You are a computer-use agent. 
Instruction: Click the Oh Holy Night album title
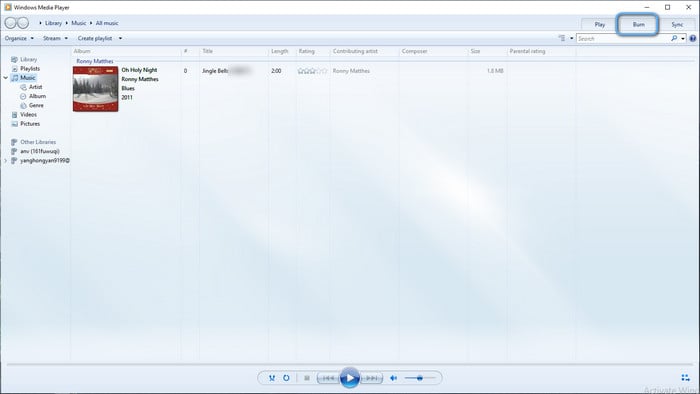click(139, 70)
